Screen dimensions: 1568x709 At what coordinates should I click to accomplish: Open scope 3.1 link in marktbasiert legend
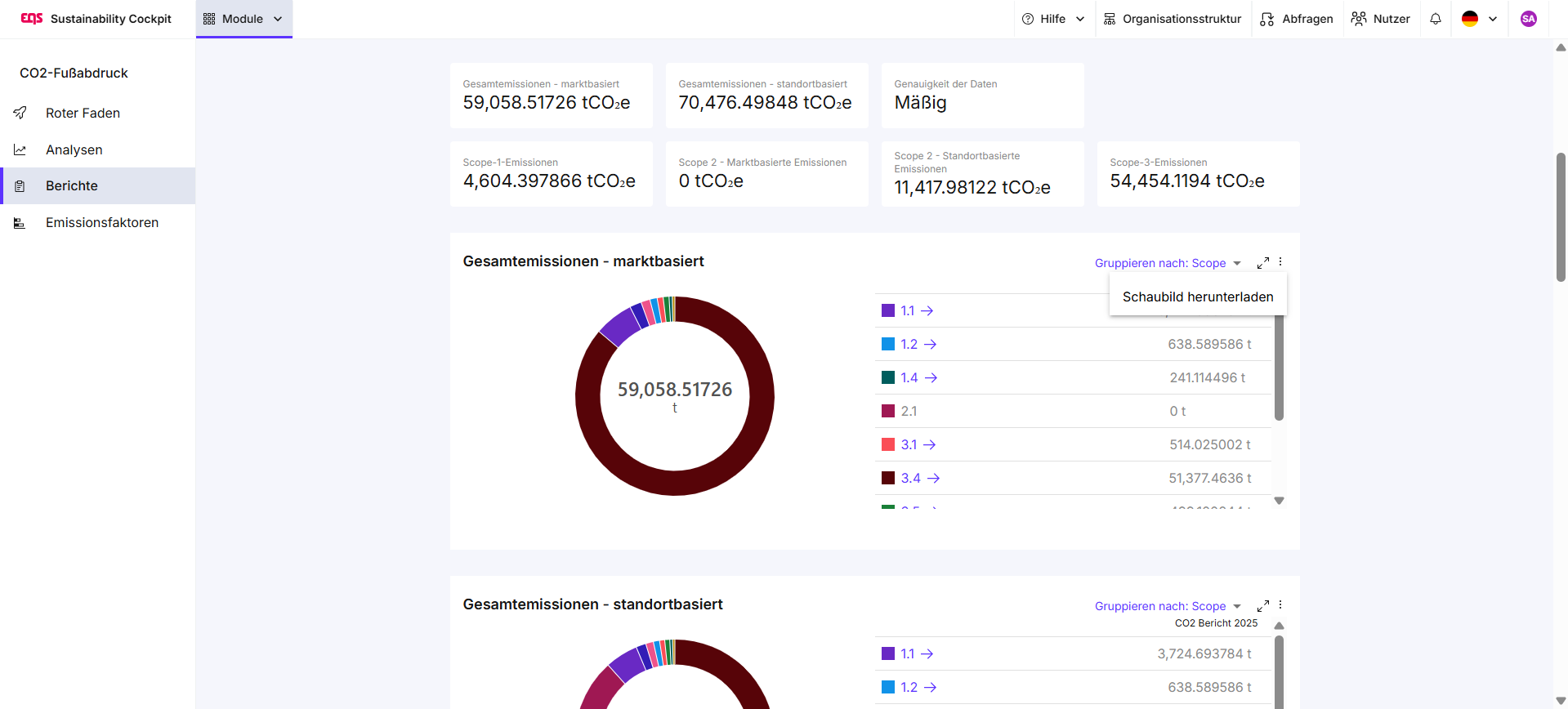click(x=909, y=445)
